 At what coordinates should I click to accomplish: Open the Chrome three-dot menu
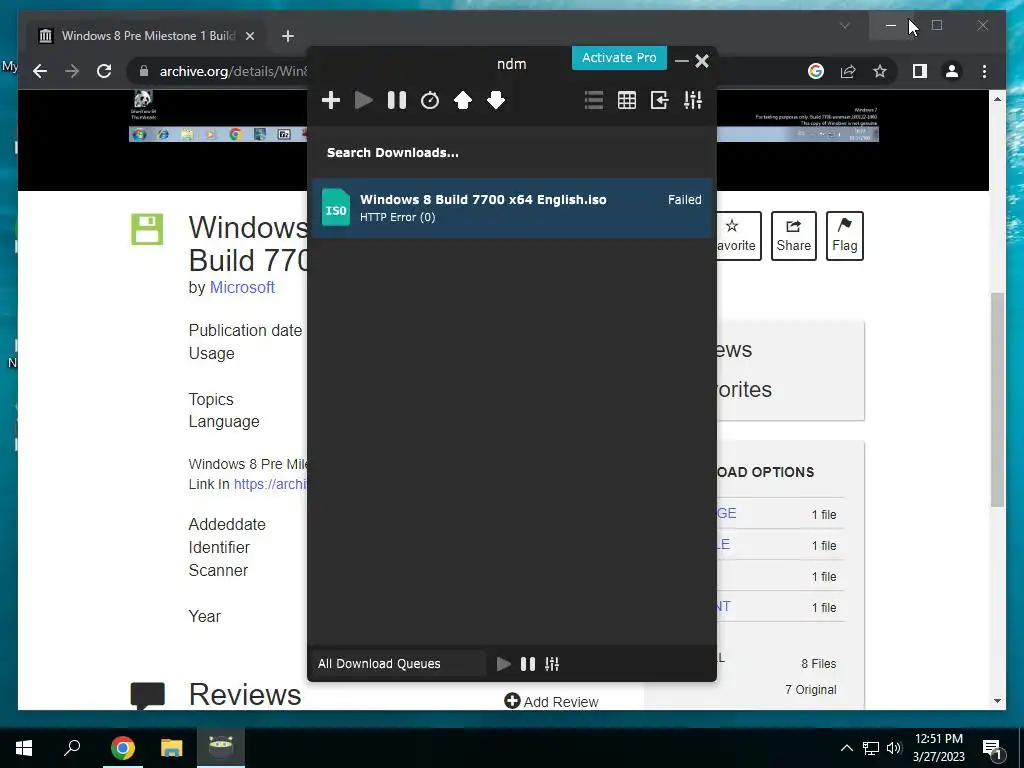click(984, 71)
